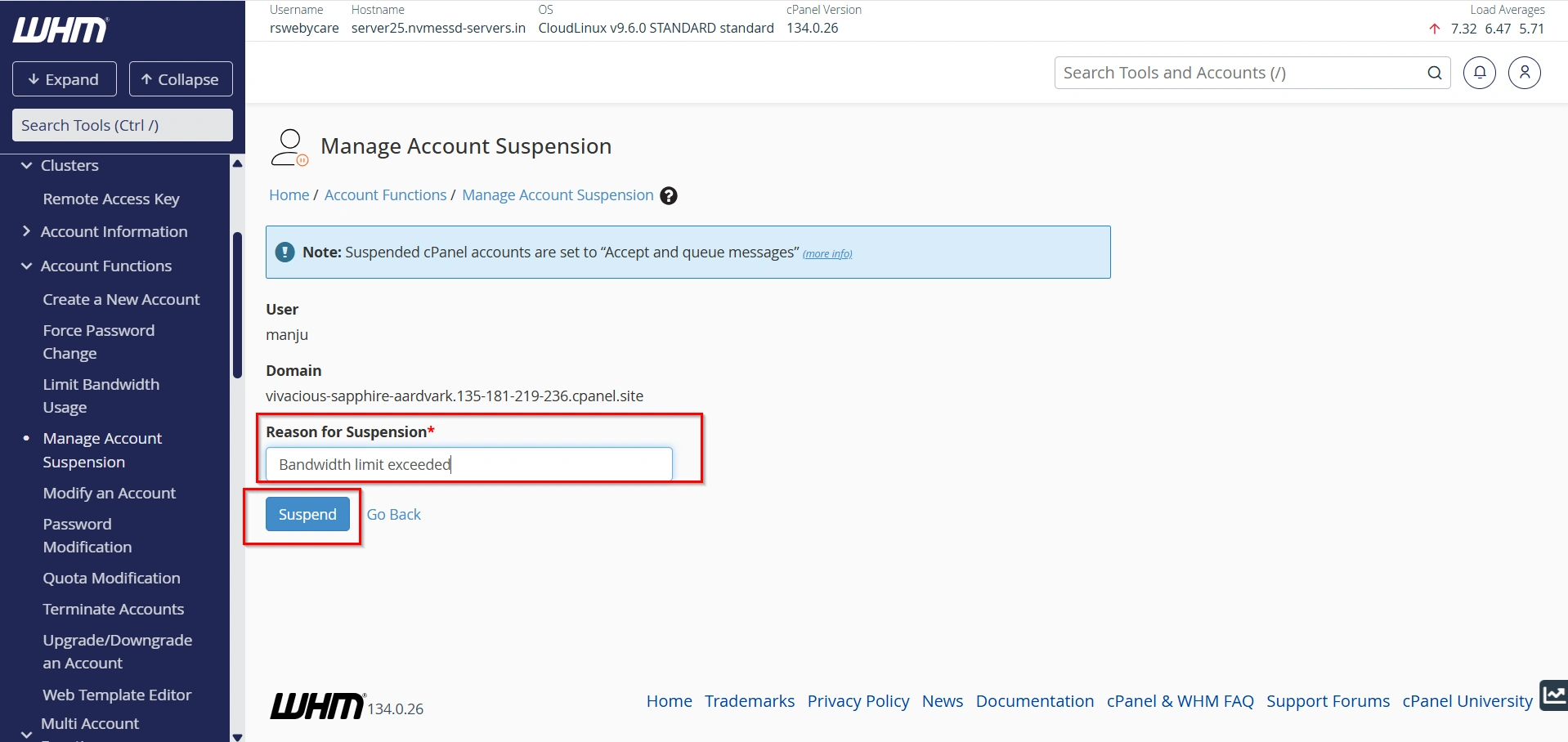The width and height of the screenshot is (1568, 742).
Task: Open footer Trademarks link
Action: point(750,701)
